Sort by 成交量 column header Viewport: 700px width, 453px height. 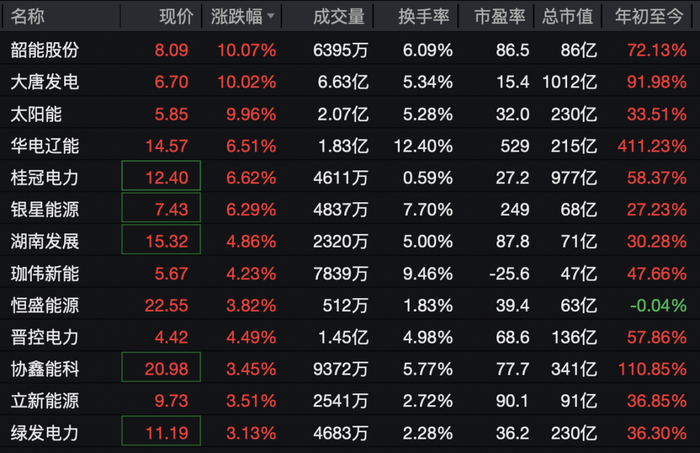point(338,17)
